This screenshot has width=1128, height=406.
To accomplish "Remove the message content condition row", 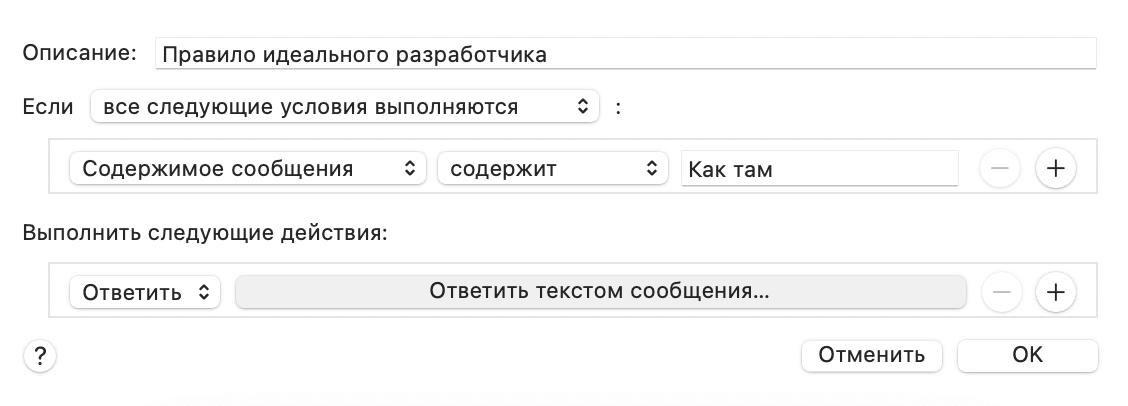I will tap(1000, 168).
